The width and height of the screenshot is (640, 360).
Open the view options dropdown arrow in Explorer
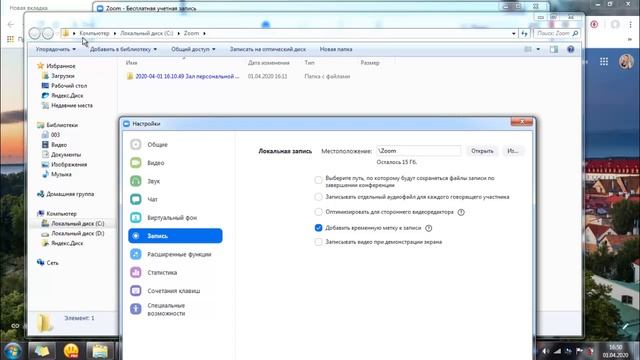tap(538, 49)
